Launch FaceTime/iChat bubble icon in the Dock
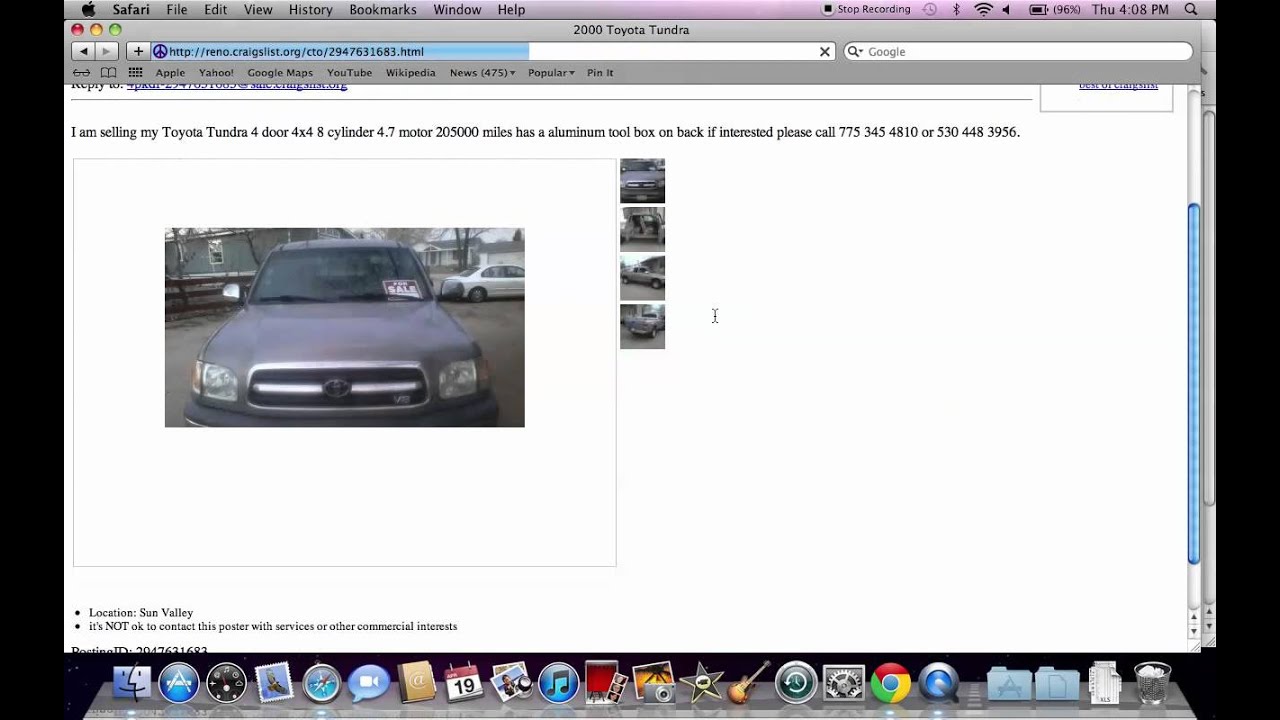 (x=368, y=684)
